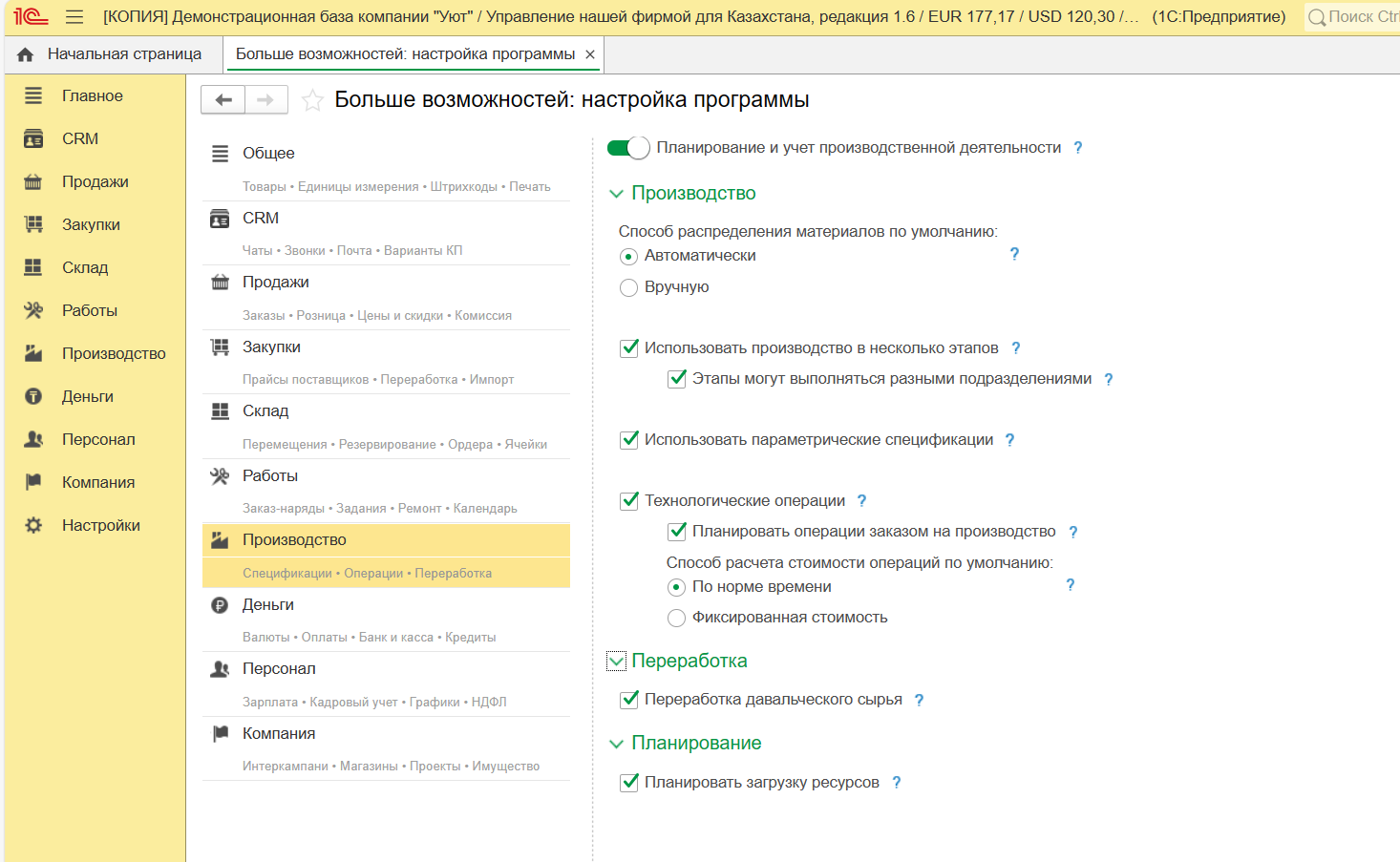Switch to Начальная страница tab
Viewport: 1400px width, 862px height.
tap(114, 54)
